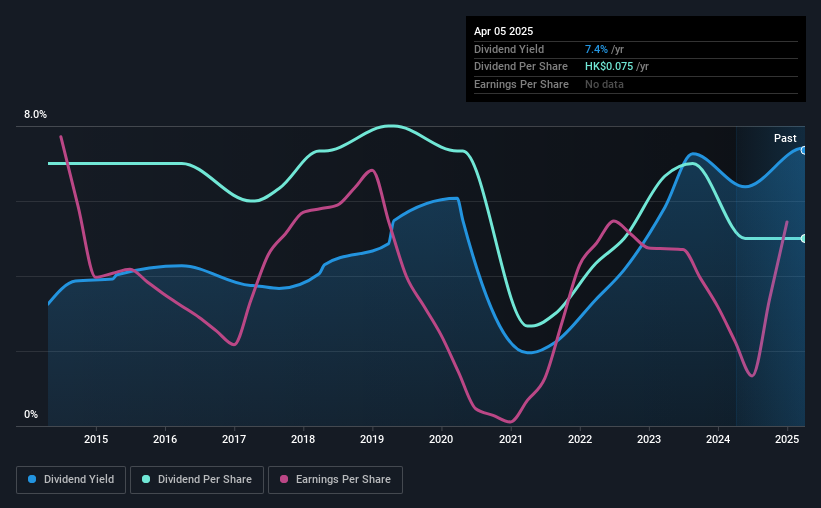
Task: Toggle the Earnings Per Share legend button
Action: 335,480
